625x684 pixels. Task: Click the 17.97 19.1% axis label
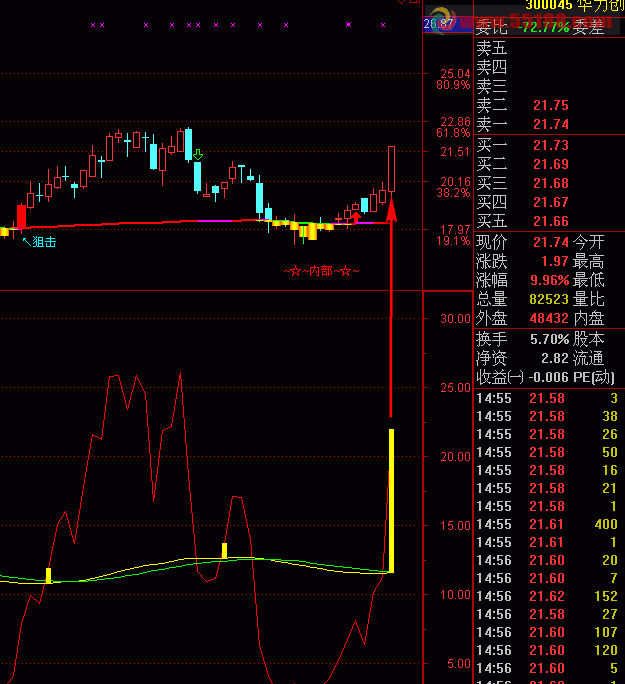coord(454,235)
